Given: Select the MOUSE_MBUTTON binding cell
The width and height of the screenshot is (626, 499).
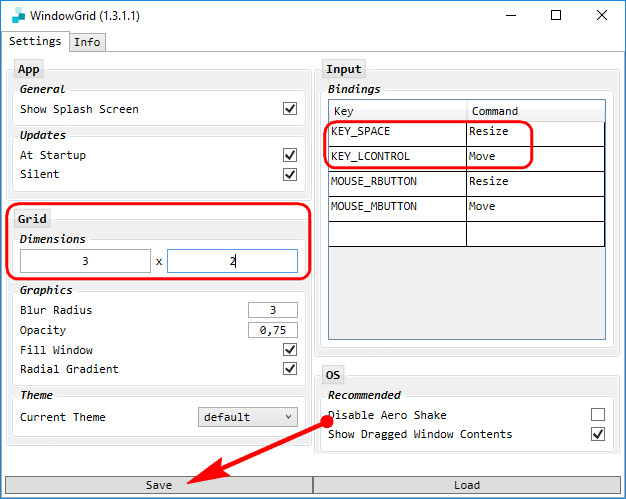Looking at the screenshot, I should pos(397,209).
